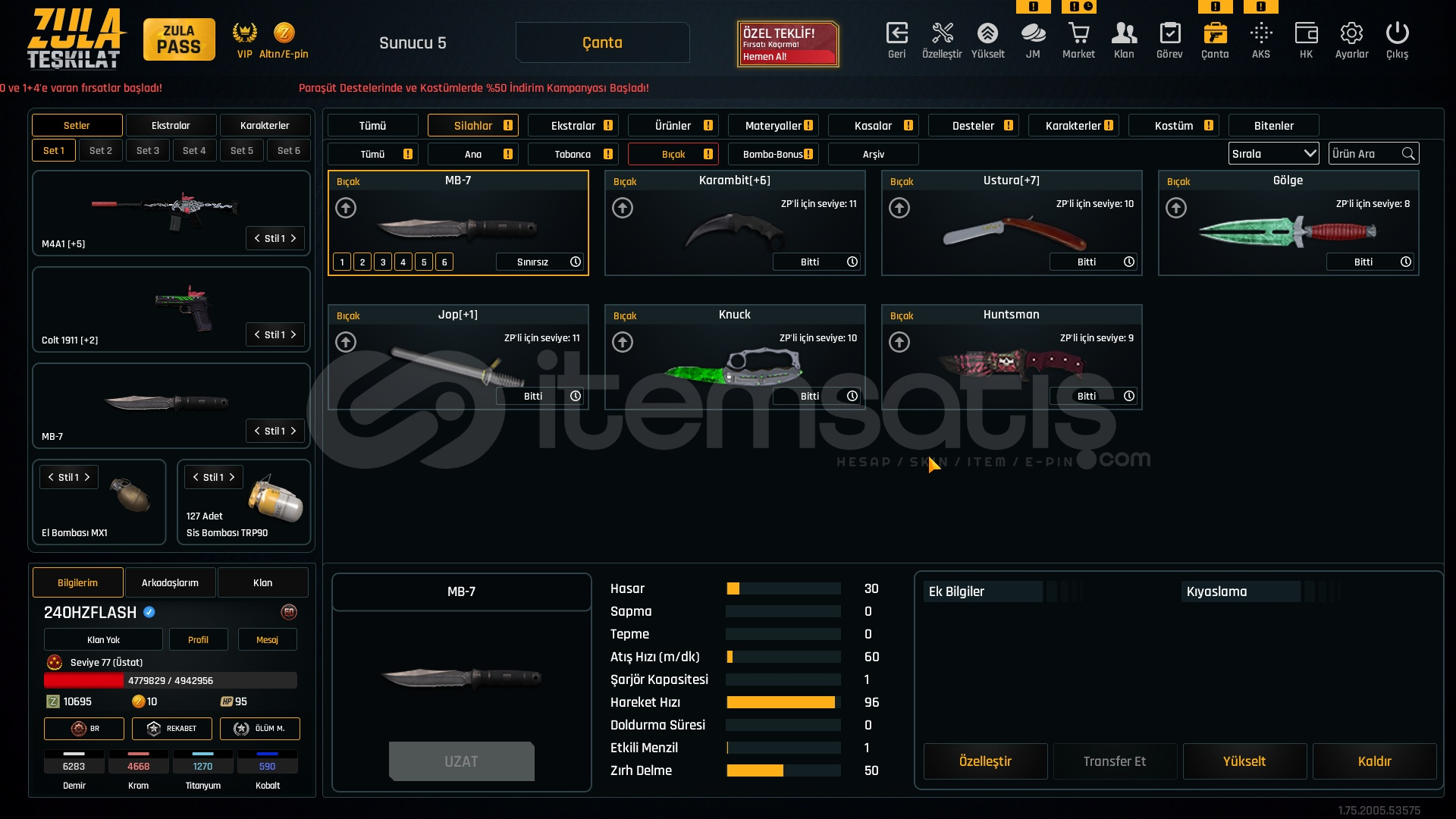The height and width of the screenshot is (819, 1456).
Task: Previous style arrow for M4A1 [+5]
Action: (x=257, y=238)
